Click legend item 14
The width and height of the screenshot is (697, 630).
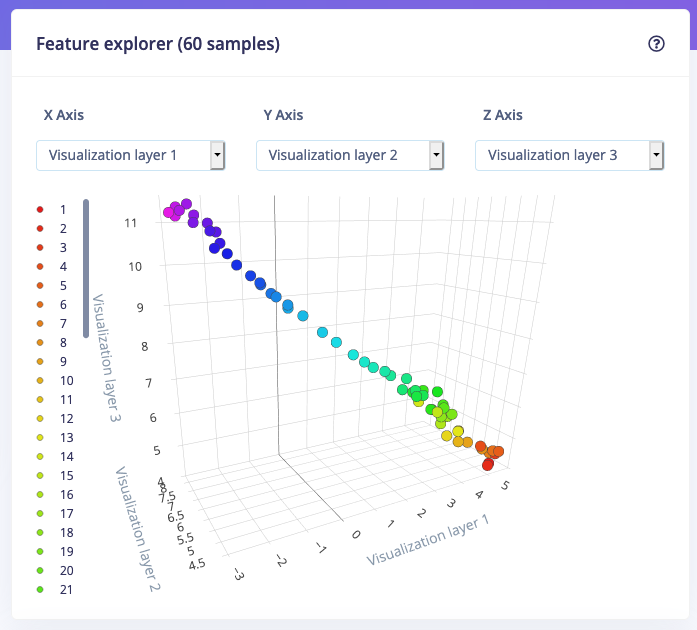56,457
